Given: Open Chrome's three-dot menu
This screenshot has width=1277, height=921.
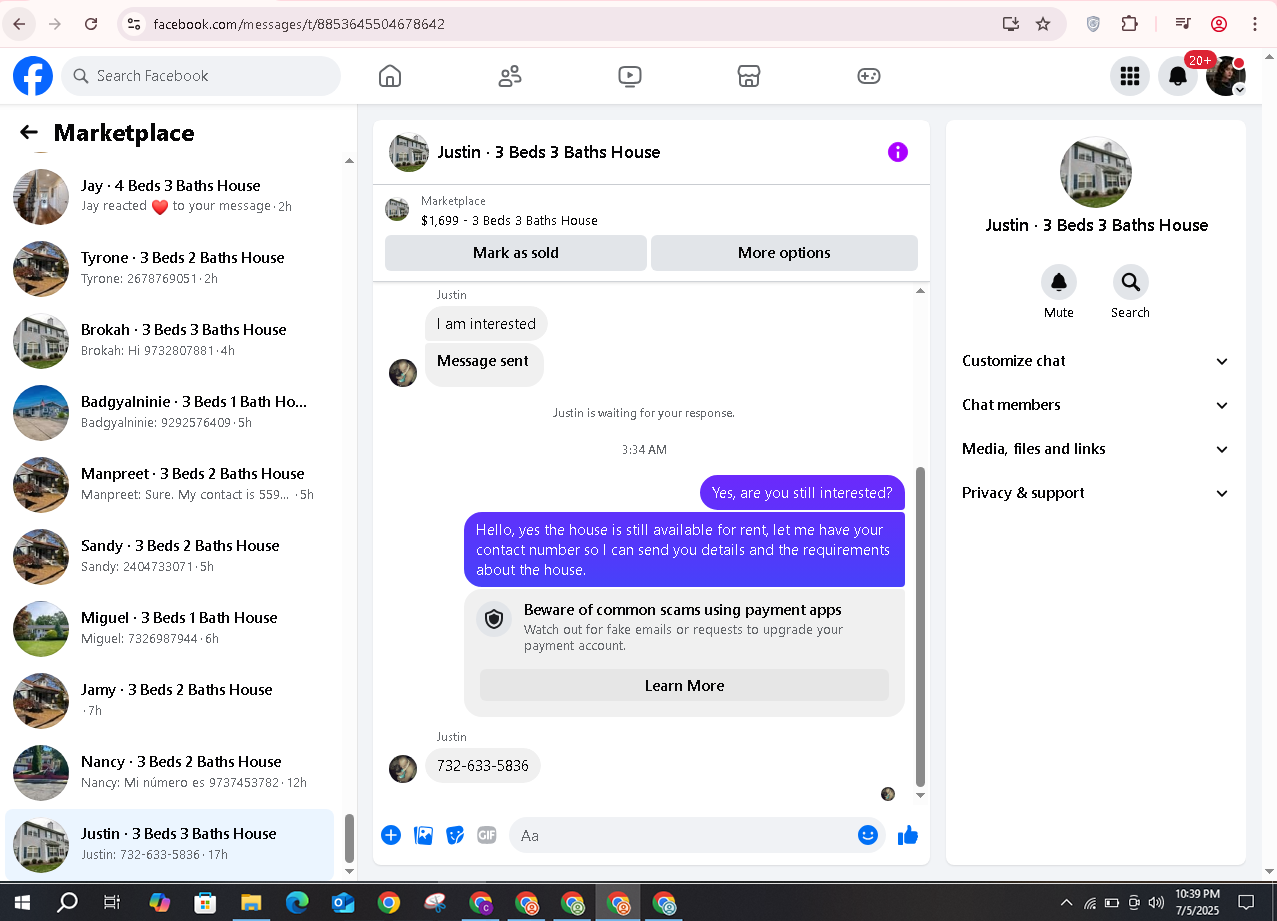Looking at the screenshot, I should point(1255,24).
